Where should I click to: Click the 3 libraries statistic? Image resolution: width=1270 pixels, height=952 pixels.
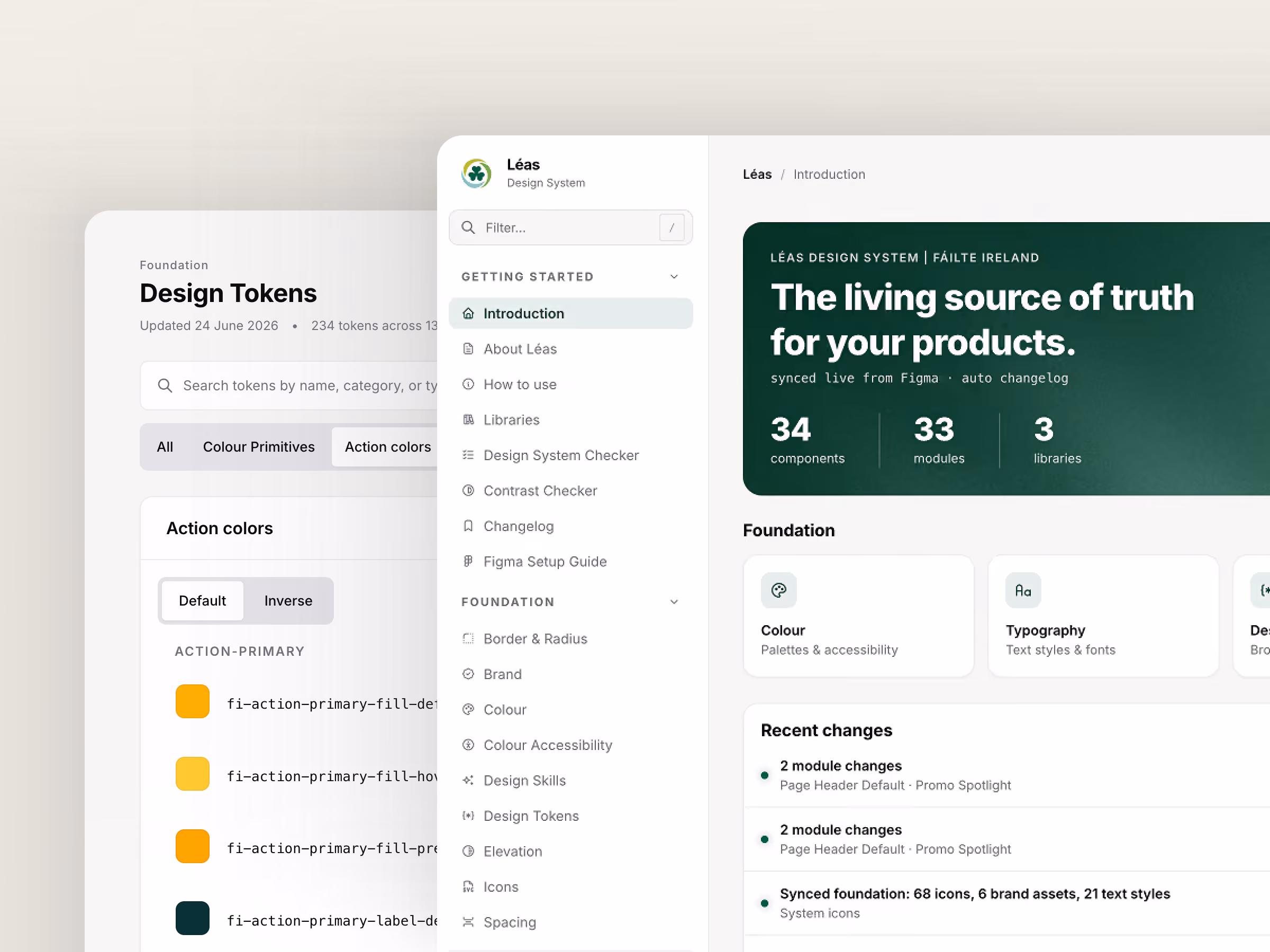1057,440
